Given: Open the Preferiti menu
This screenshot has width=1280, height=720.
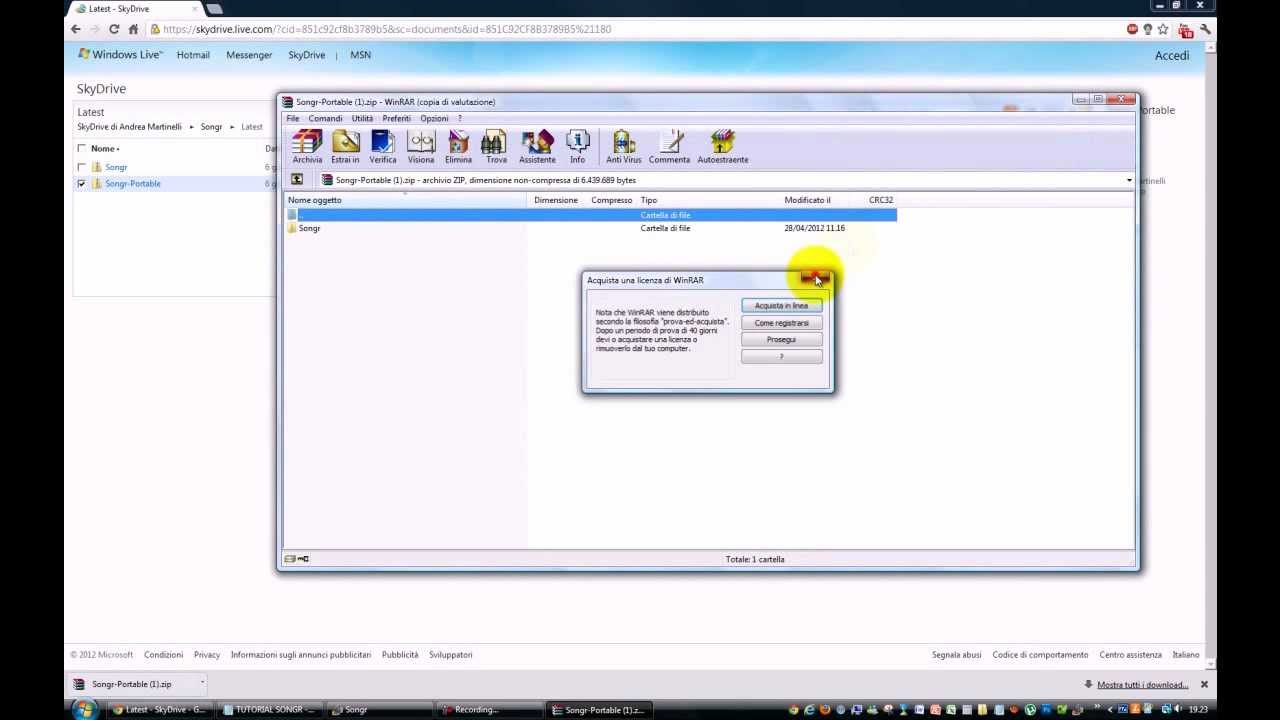Looking at the screenshot, I should (396, 118).
